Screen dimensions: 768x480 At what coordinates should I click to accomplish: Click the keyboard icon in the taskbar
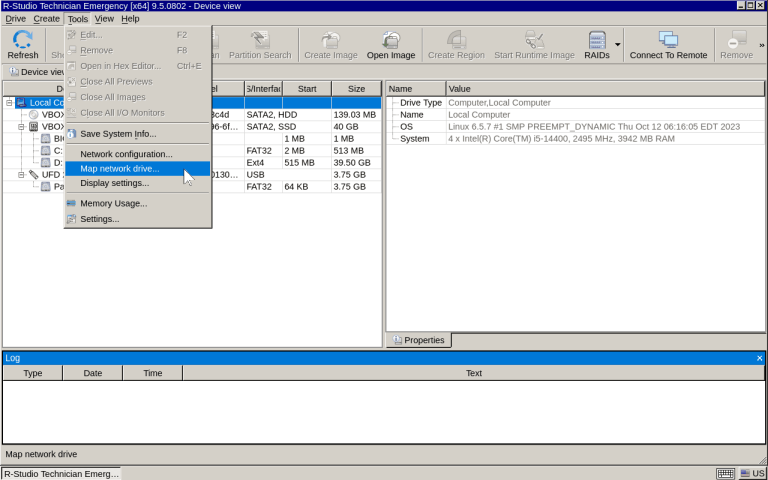[726, 473]
